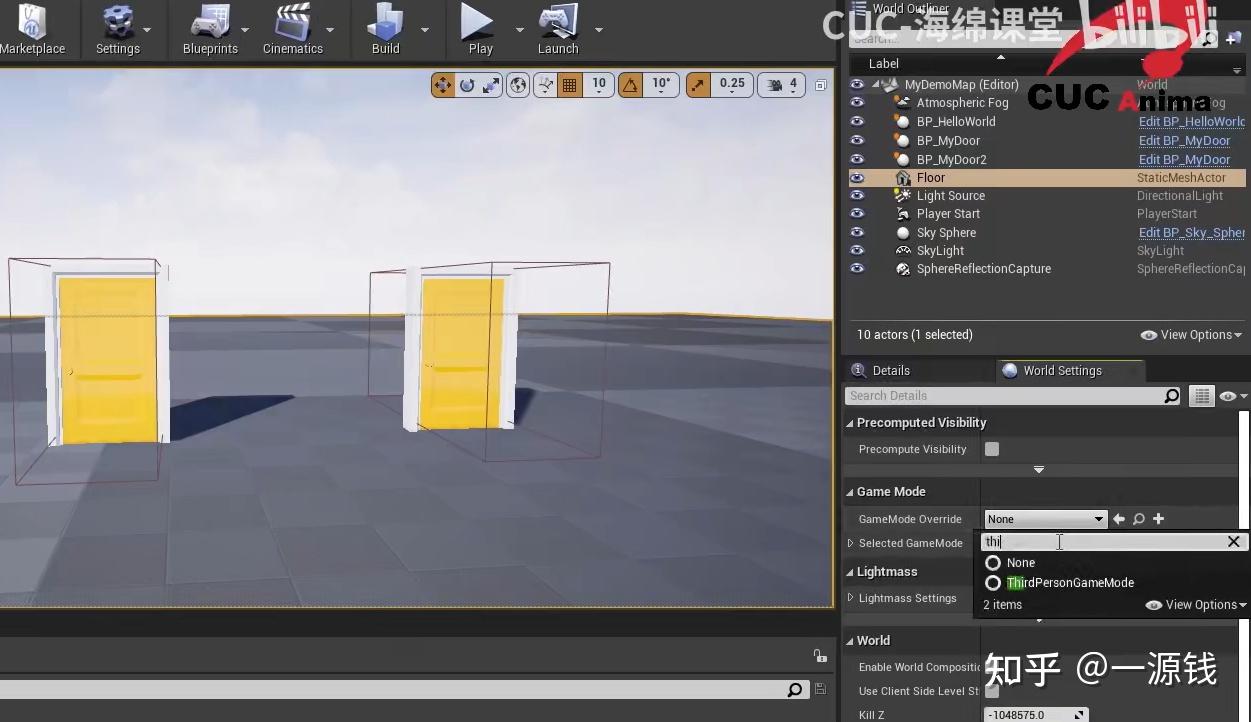1251x722 pixels.
Task: Open Edit BP_Sky_Sphere link
Action: point(1192,233)
